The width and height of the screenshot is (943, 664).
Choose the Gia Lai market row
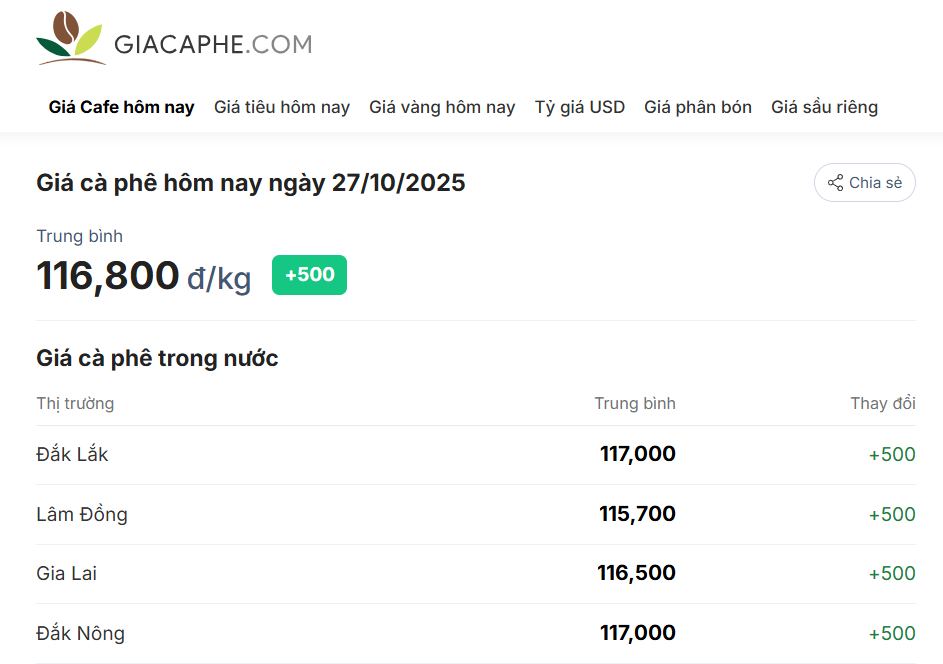tap(67, 573)
